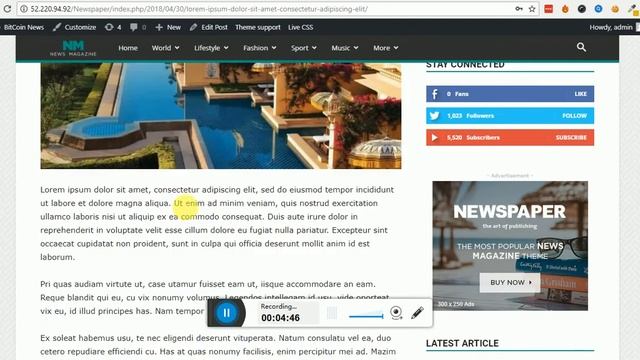The height and width of the screenshot is (360, 640).
Task: Toggle the webcam icon in recorder bar
Action: tap(396, 313)
